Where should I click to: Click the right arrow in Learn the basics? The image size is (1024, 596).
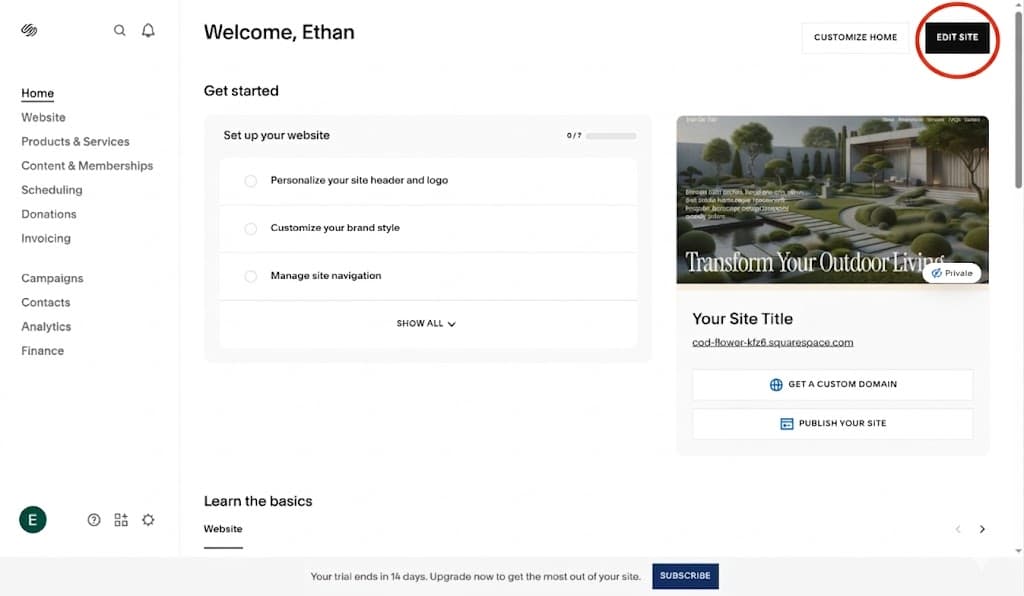pos(982,528)
